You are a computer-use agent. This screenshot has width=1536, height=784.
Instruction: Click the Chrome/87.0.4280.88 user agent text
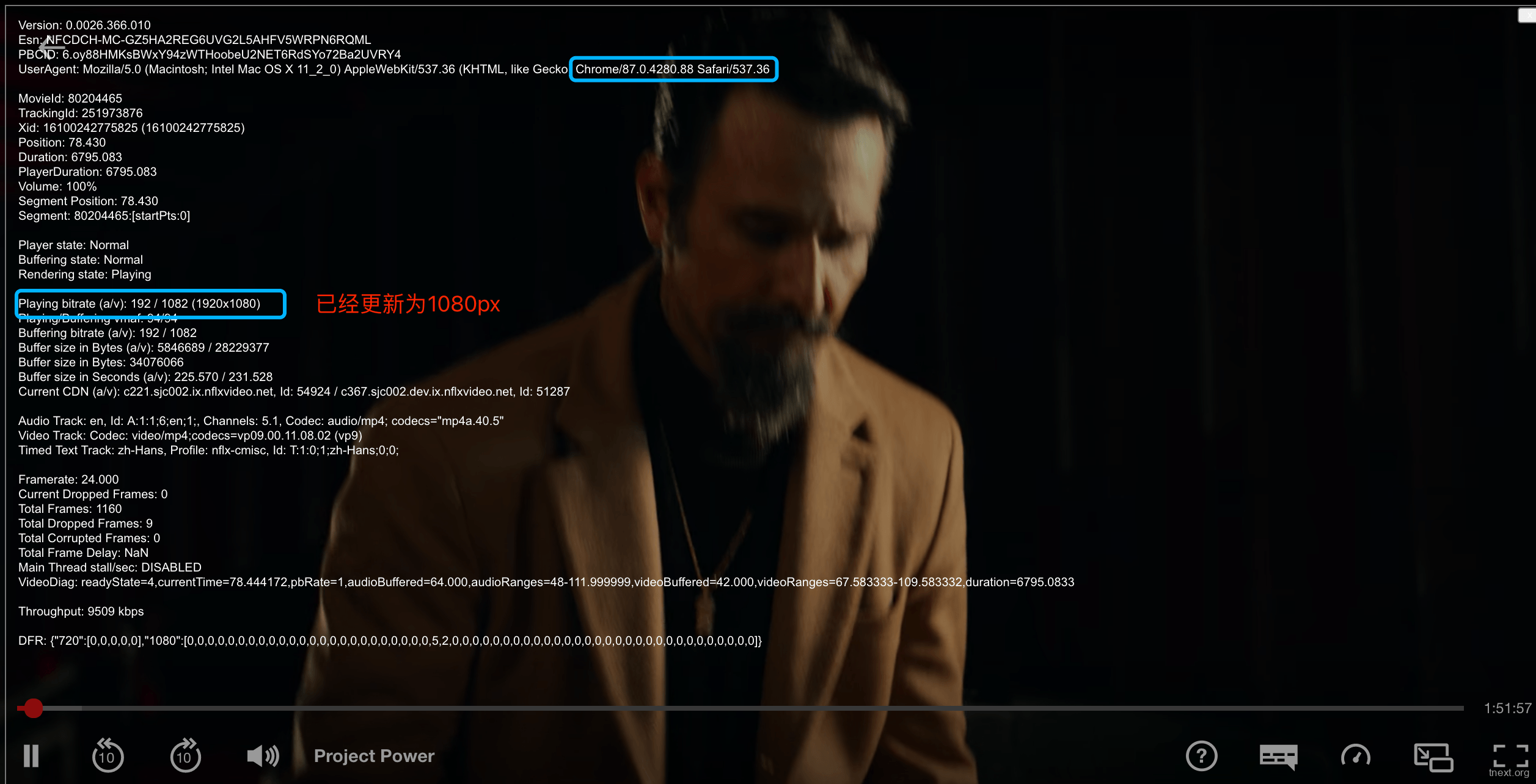[673, 69]
